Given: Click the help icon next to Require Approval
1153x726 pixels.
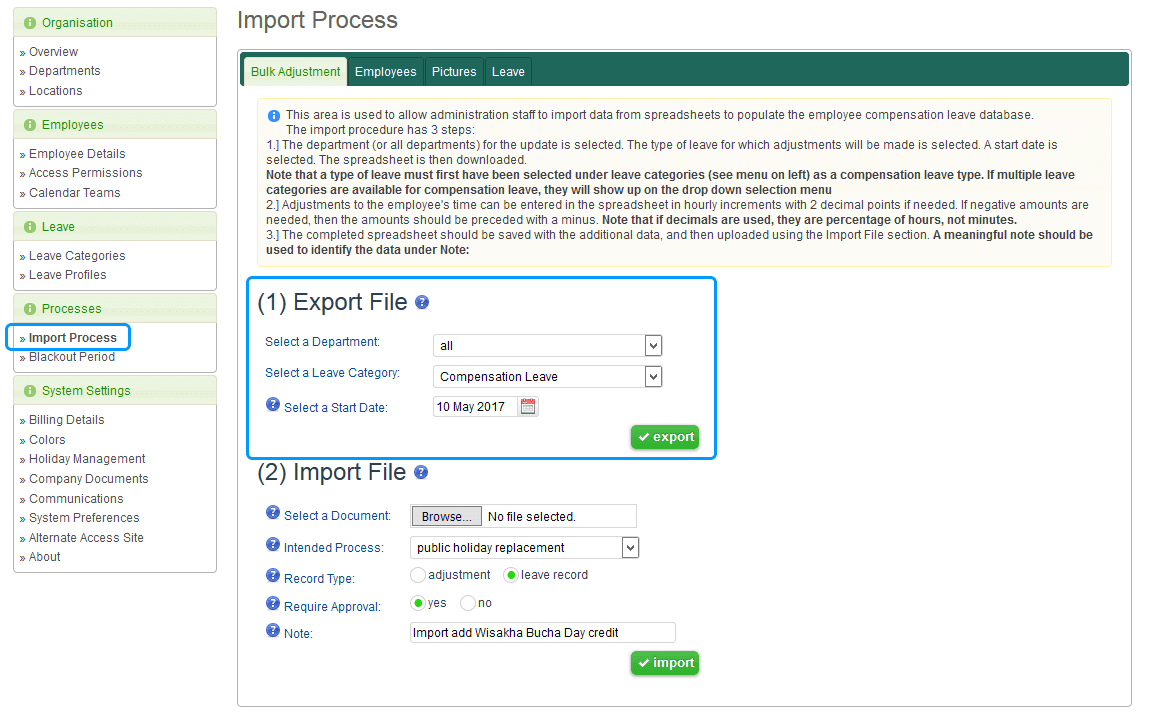Looking at the screenshot, I should coord(273,603).
